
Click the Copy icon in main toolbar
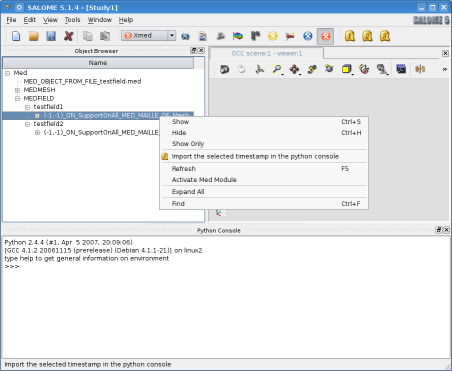tap(88, 36)
